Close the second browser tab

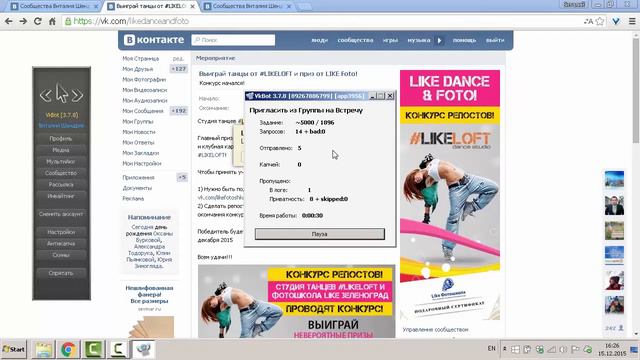coord(193,7)
